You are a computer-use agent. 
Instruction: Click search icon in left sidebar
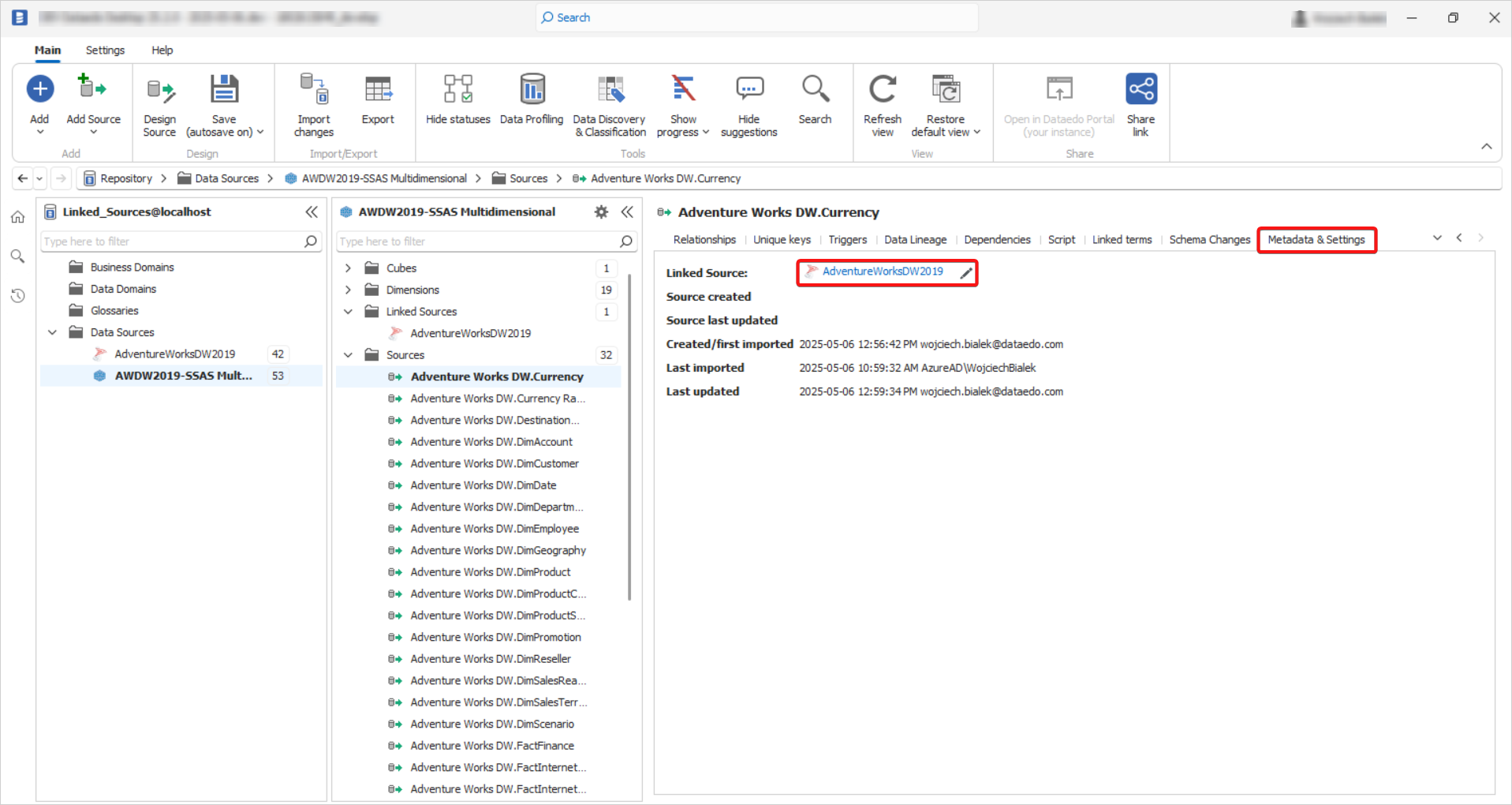tap(17, 256)
